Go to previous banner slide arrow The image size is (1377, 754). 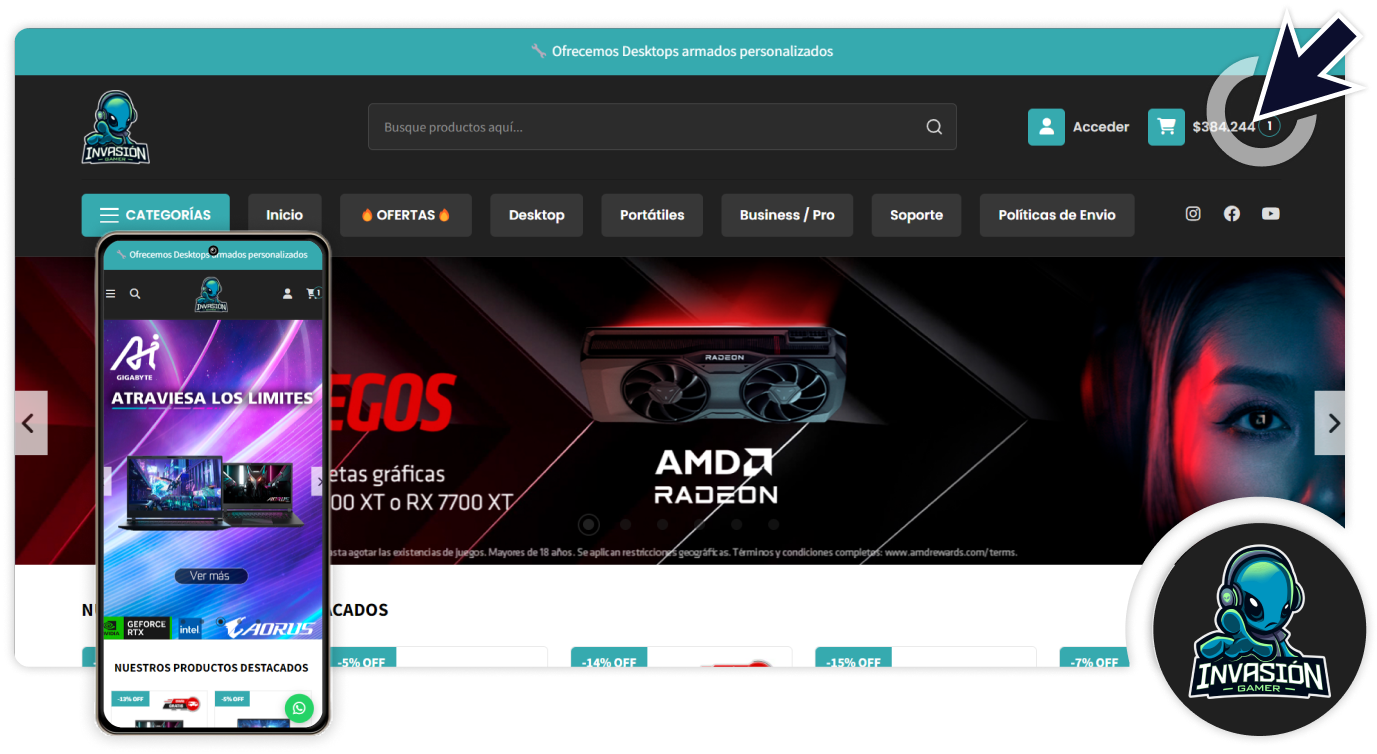(29, 423)
